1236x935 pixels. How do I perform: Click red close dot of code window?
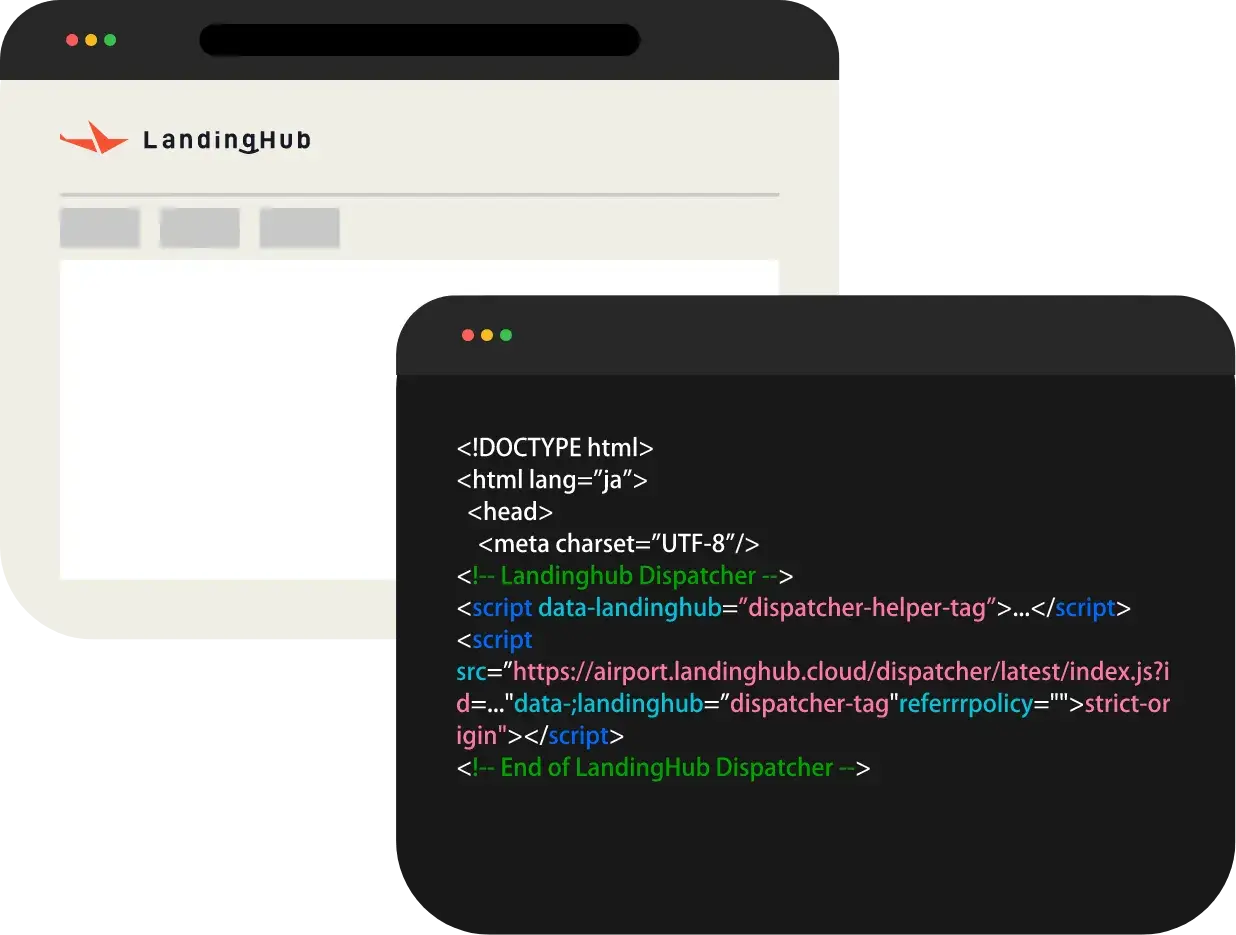(468, 335)
